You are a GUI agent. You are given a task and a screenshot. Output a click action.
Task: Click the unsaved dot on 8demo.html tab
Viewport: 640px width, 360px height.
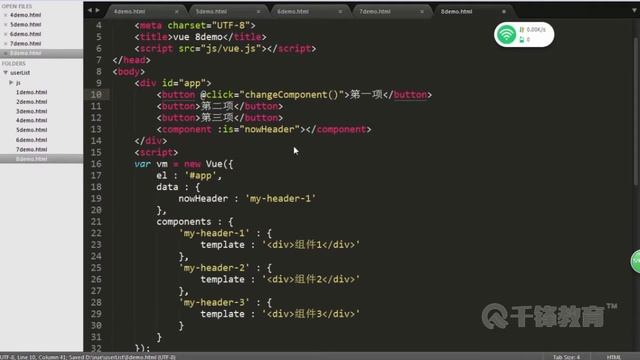504,12
